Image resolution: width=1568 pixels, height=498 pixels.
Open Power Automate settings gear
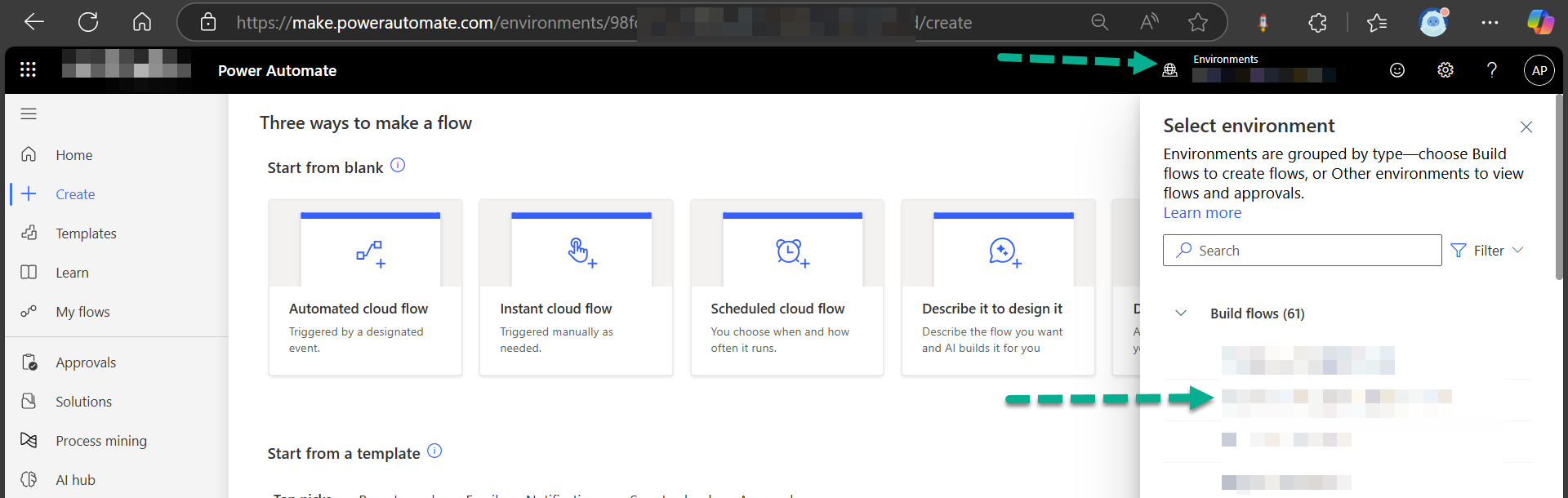click(x=1445, y=70)
